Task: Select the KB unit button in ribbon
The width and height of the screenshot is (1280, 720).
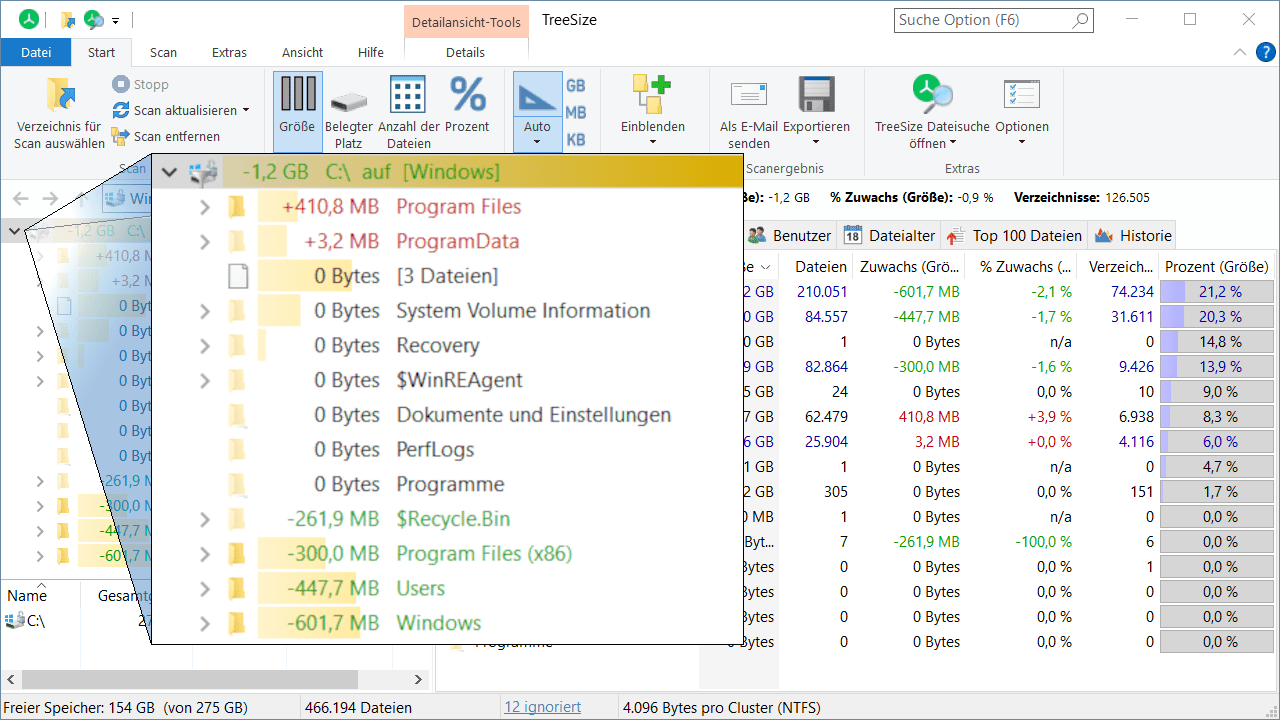Action: [576, 140]
